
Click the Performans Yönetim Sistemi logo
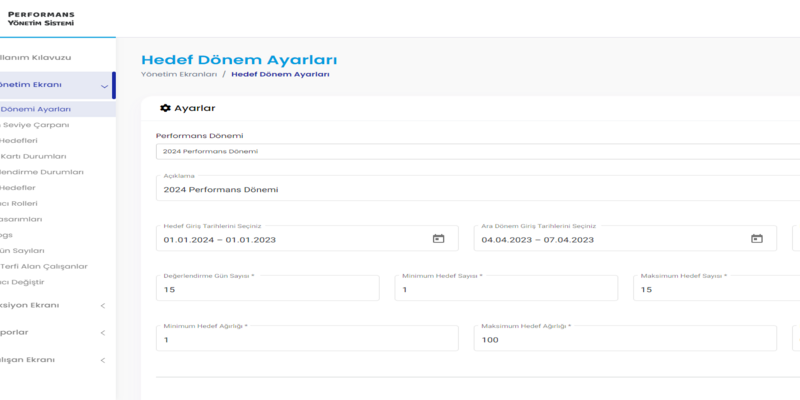click(40, 19)
